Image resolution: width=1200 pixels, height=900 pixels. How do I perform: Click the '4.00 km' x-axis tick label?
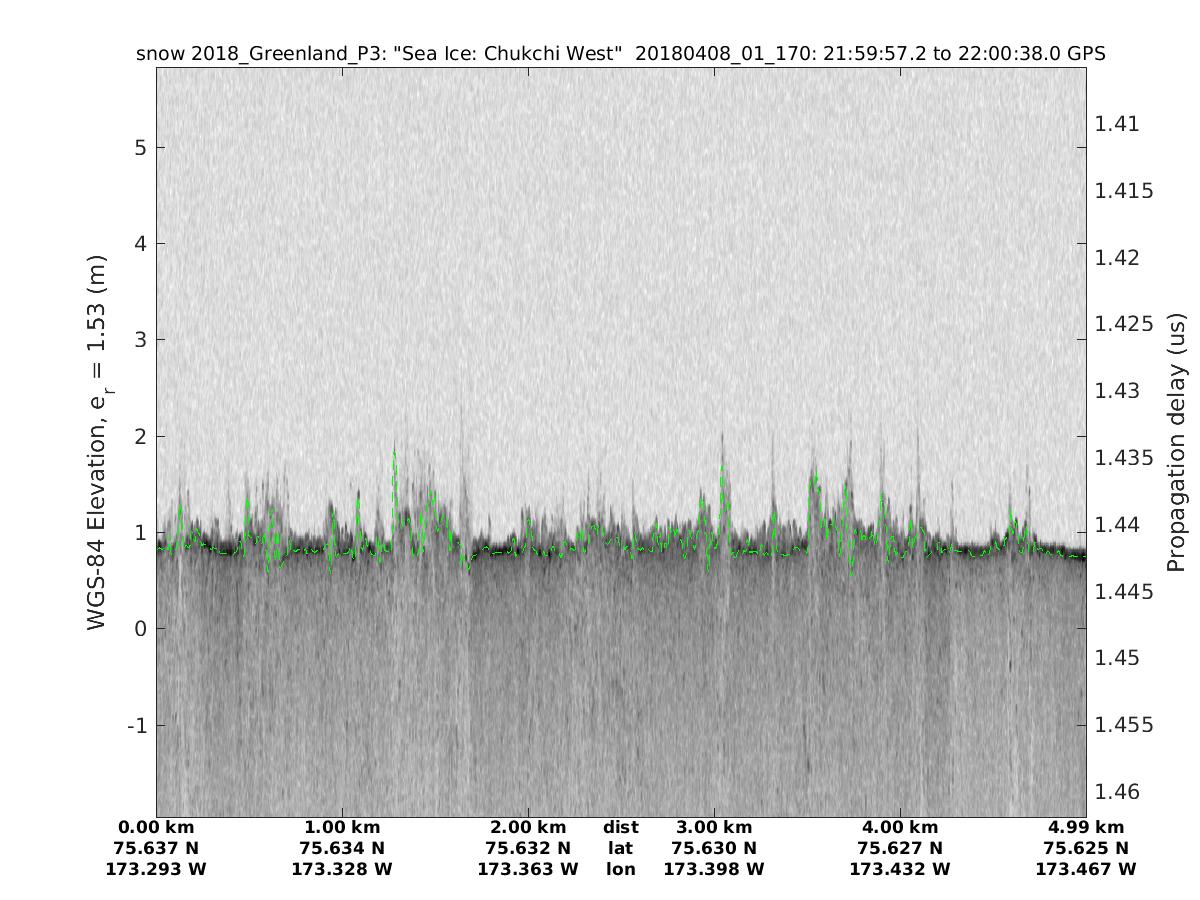tap(900, 827)
